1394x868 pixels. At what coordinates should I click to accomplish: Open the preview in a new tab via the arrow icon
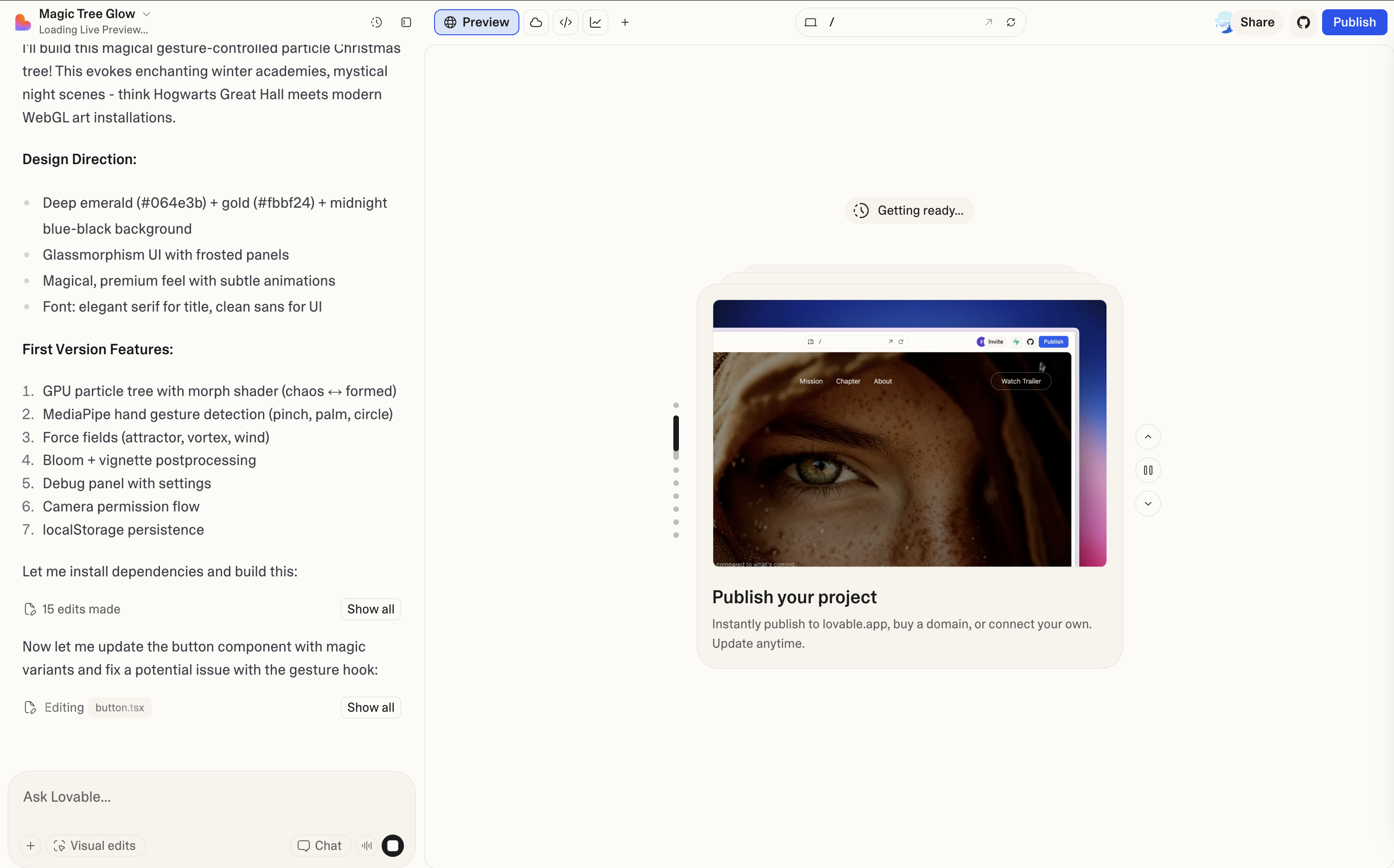click(988, 22)
